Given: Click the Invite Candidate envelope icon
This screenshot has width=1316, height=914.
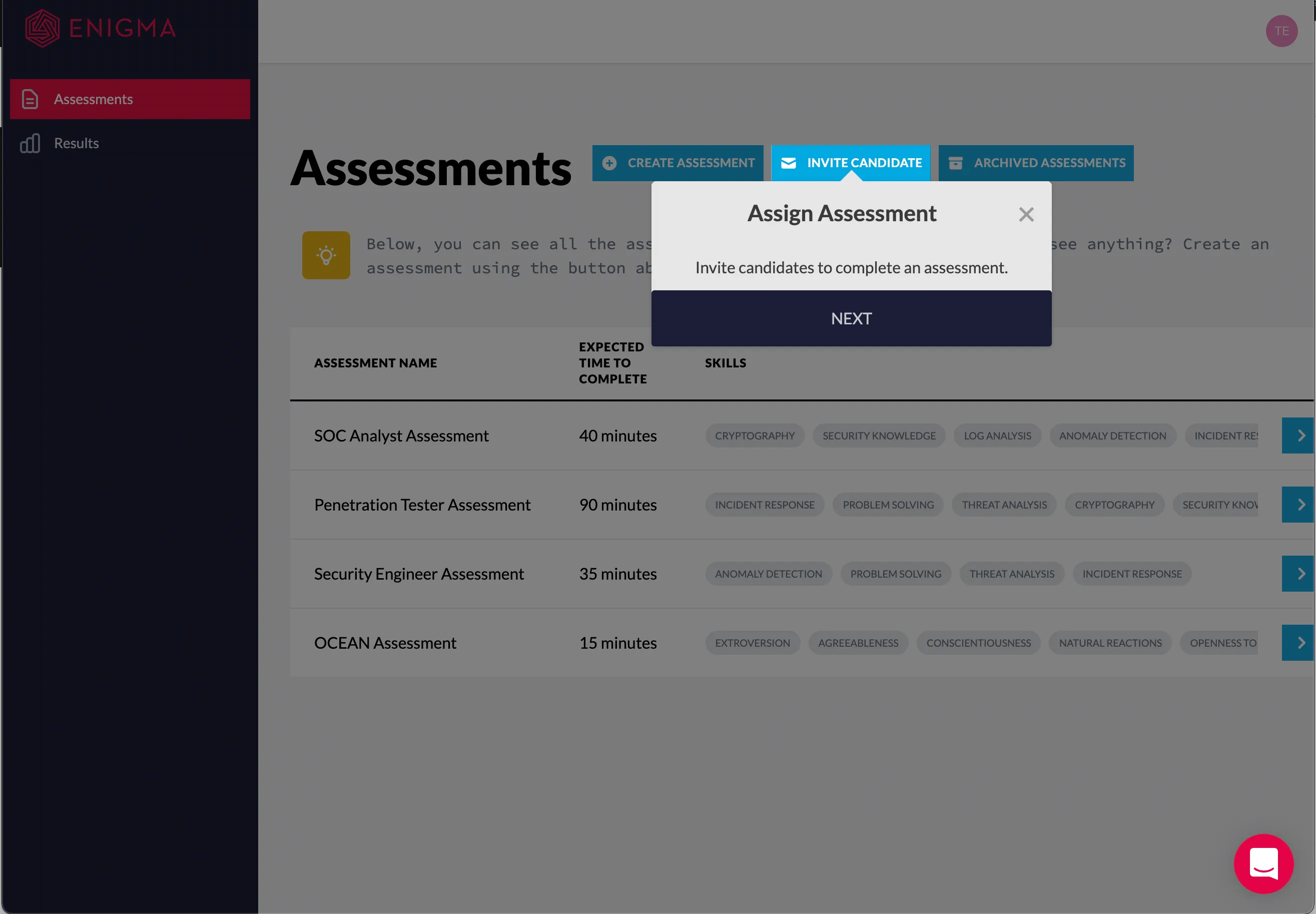Looking at the screenshot, I should coord(791,163).
